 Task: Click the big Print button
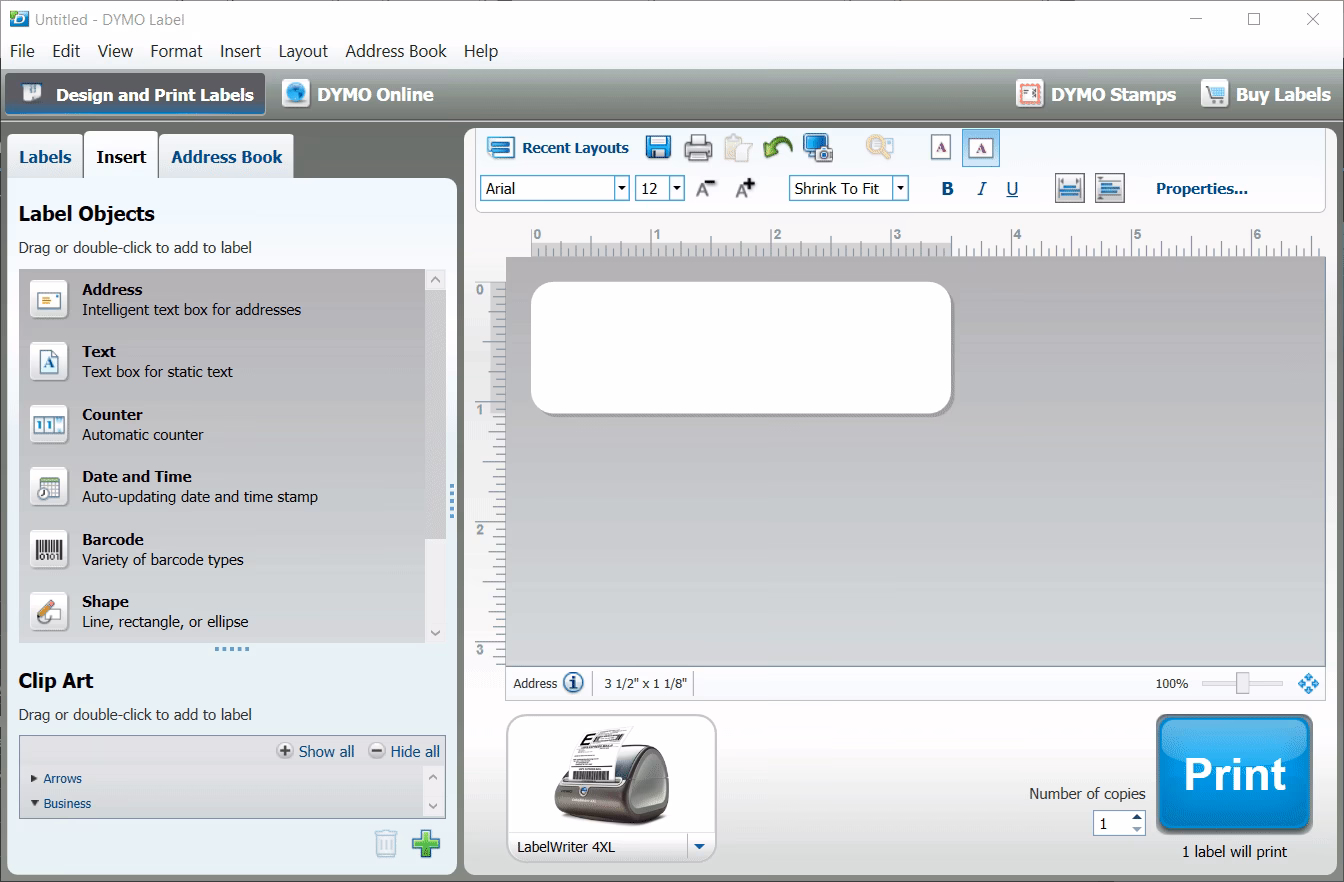(1234, 774)
